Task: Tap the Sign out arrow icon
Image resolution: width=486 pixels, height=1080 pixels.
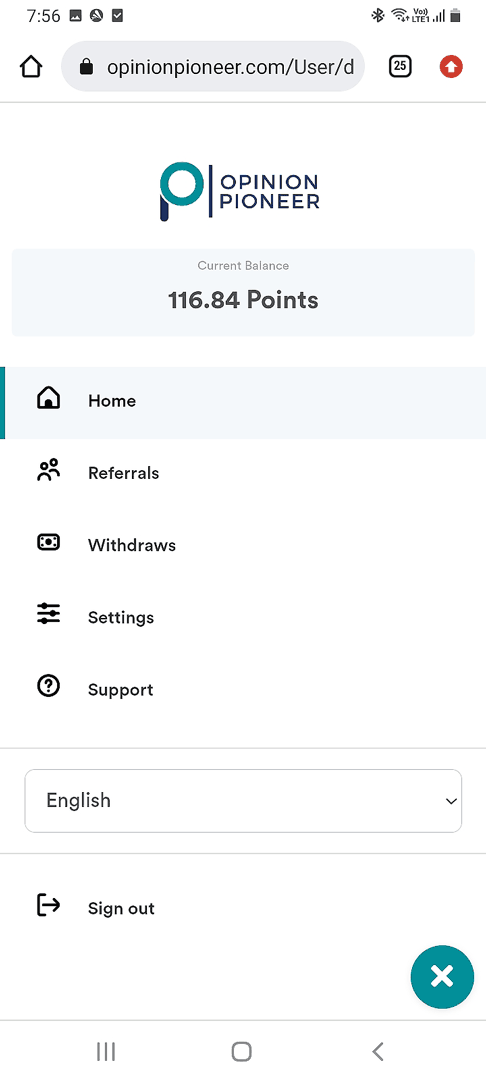Action: (48, 905)
